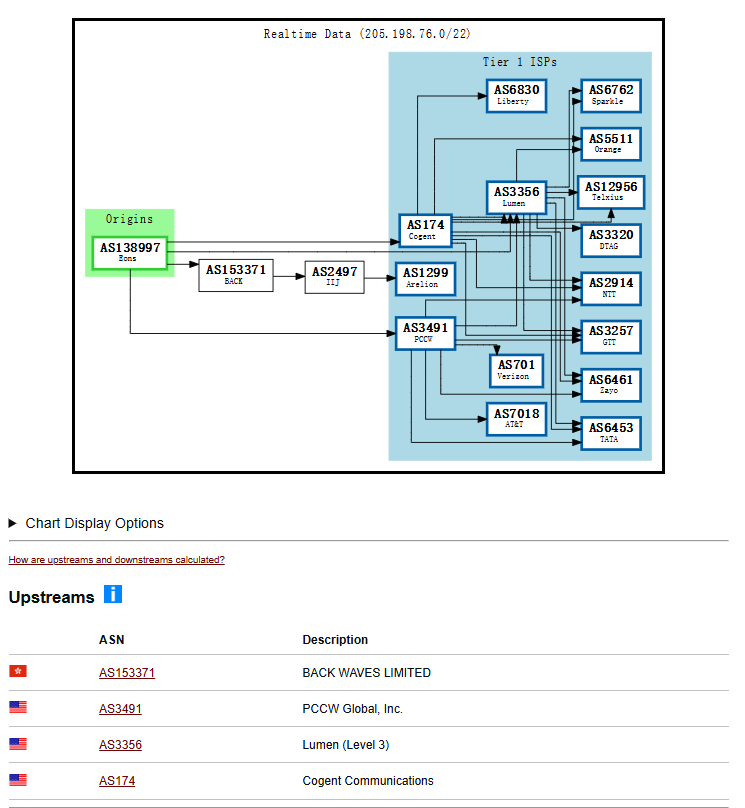Select the AS6830 Liberty node
The width and height of the screenshot is (745, 808).
point(516,95)
